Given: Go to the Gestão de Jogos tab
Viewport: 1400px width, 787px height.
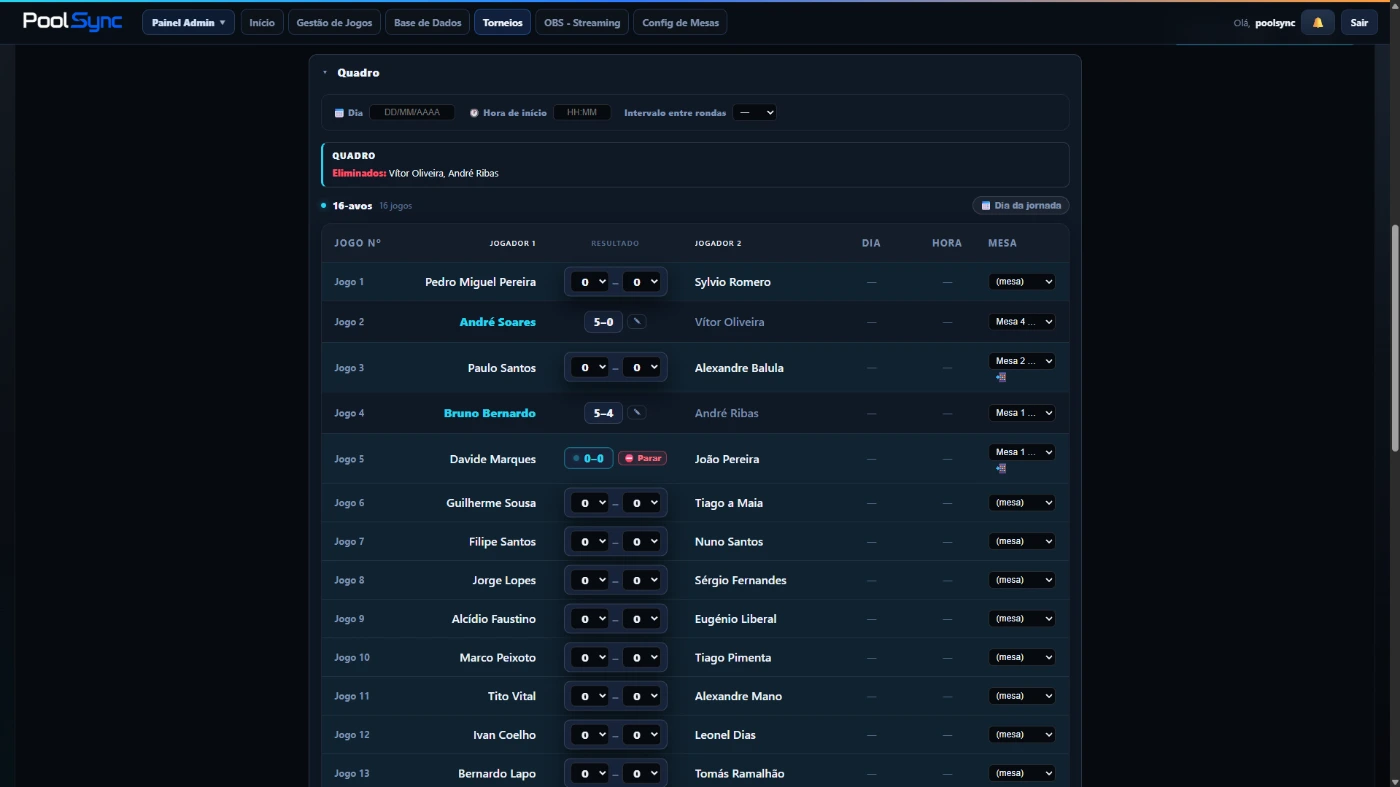Looking at the screenshot, I should click(334, 22).
